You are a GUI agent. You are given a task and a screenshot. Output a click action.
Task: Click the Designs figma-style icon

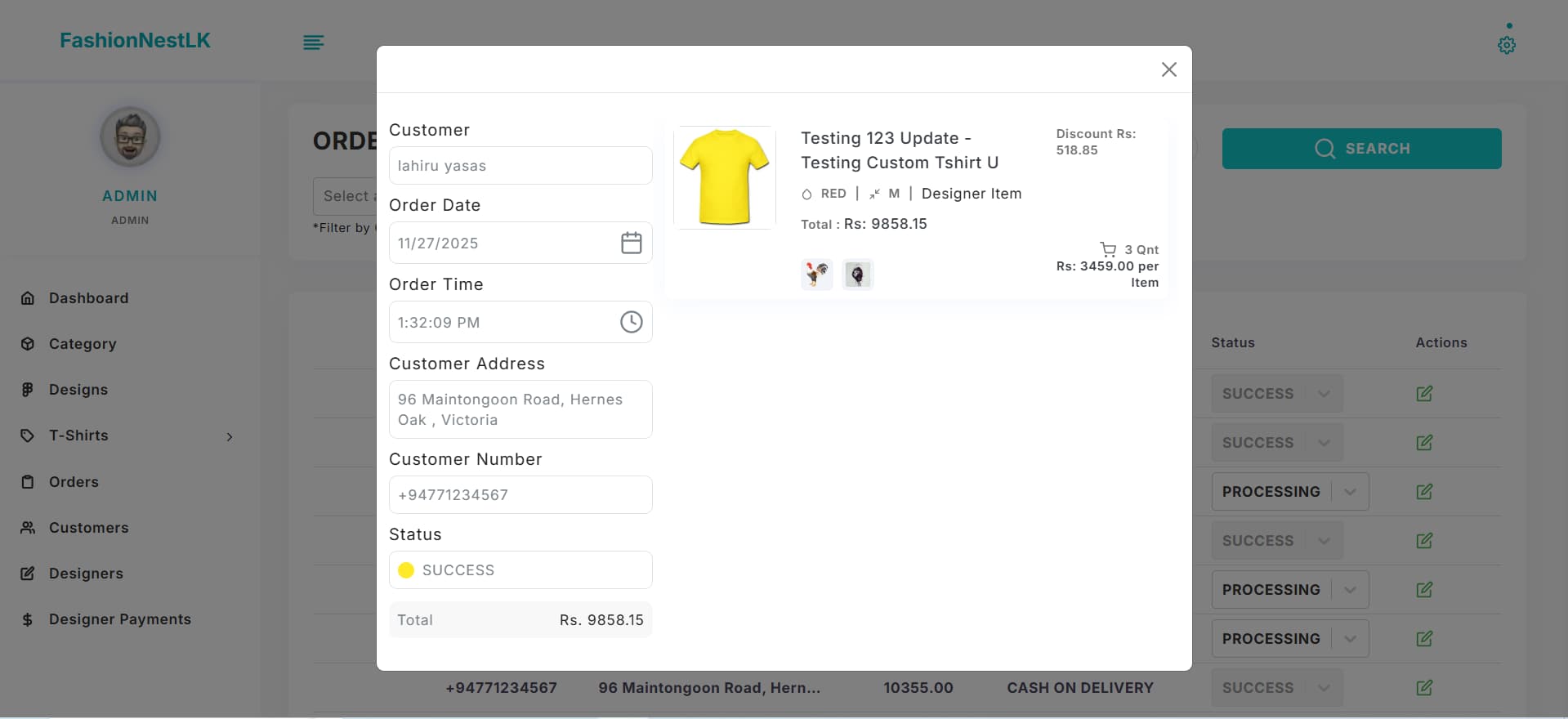tap(28, 390)
